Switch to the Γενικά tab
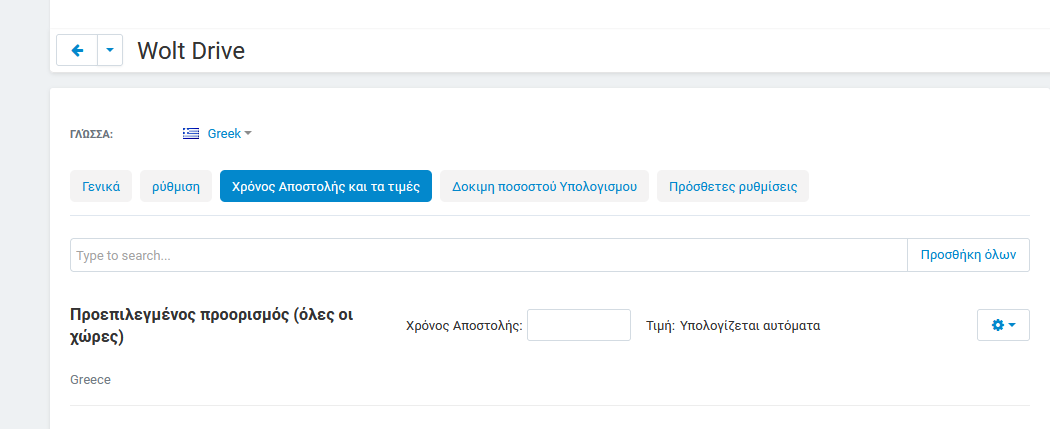 point(101,186)
